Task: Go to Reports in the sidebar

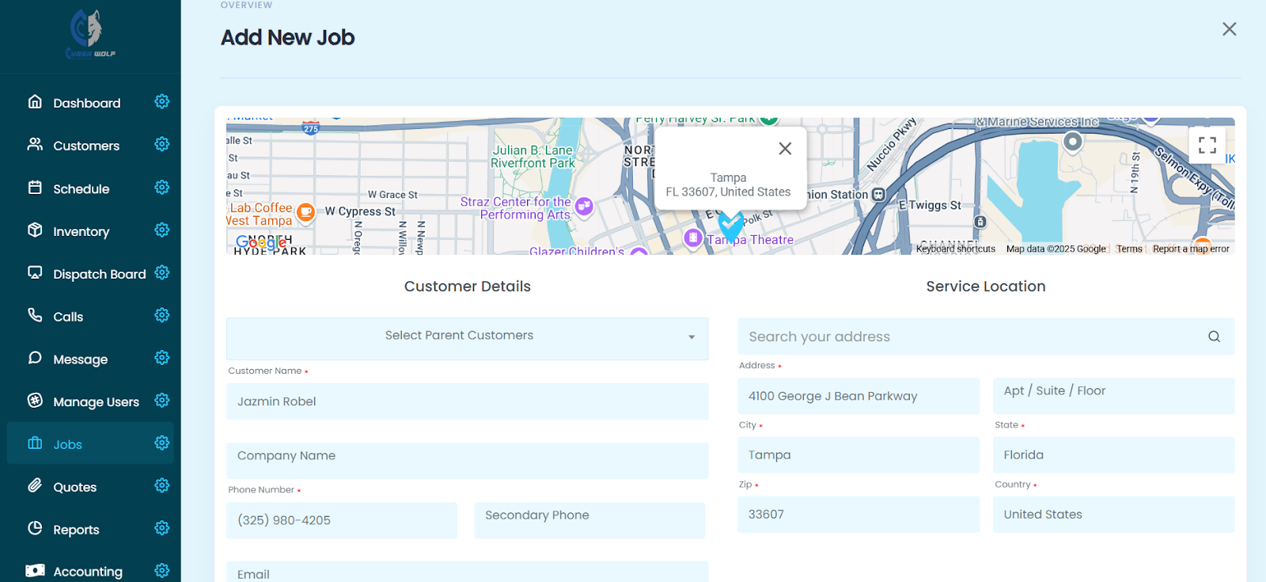Action: point(76,529)
